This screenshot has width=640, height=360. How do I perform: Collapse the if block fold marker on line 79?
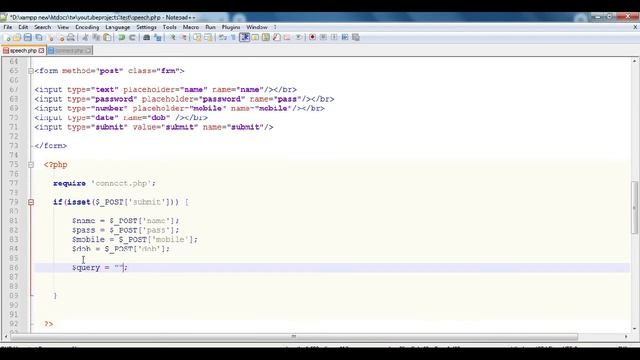[x=31, y=202]
